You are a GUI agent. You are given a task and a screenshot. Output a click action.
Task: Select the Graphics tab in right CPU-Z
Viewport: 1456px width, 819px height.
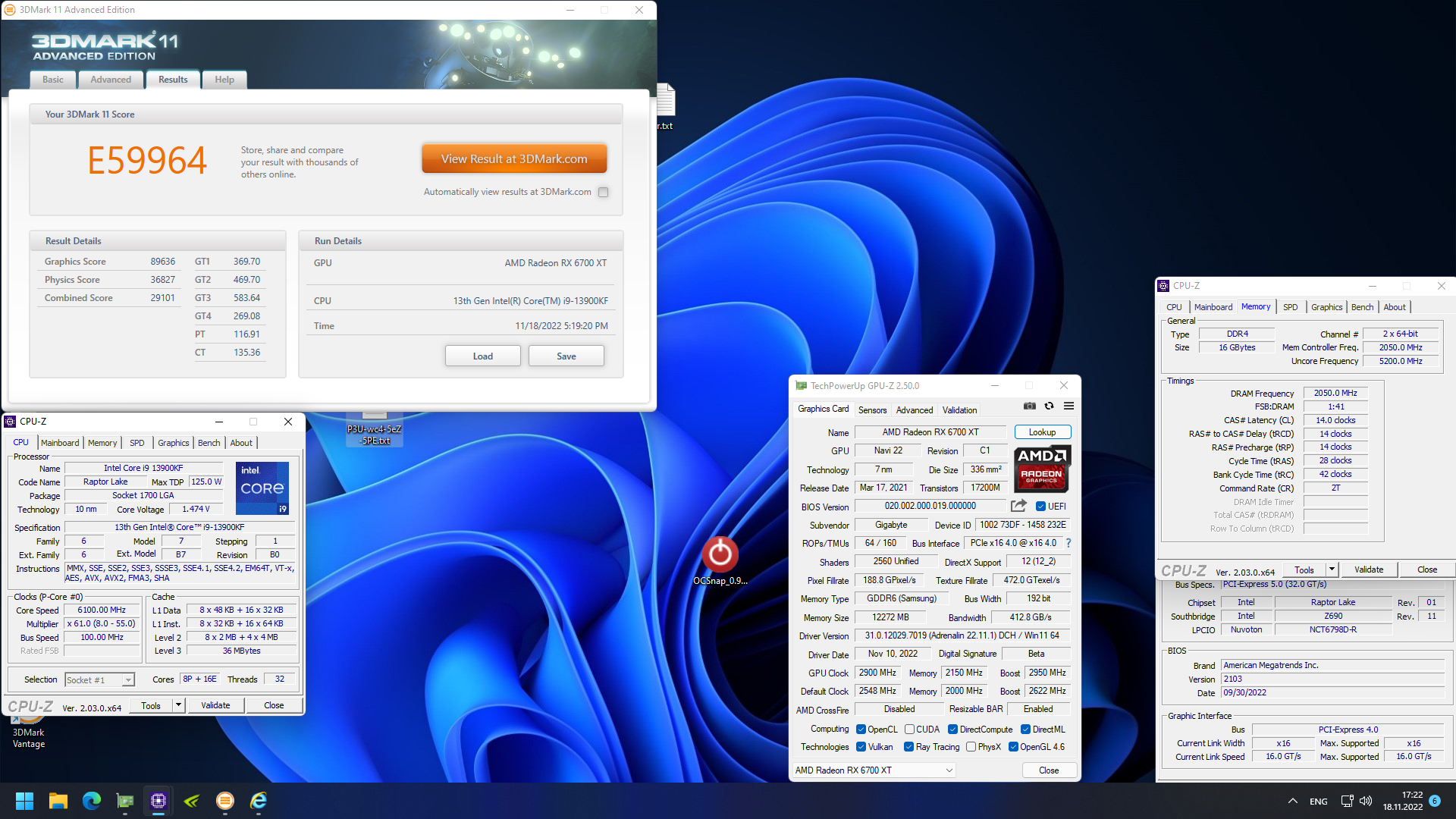click(x=1326, y=307)
